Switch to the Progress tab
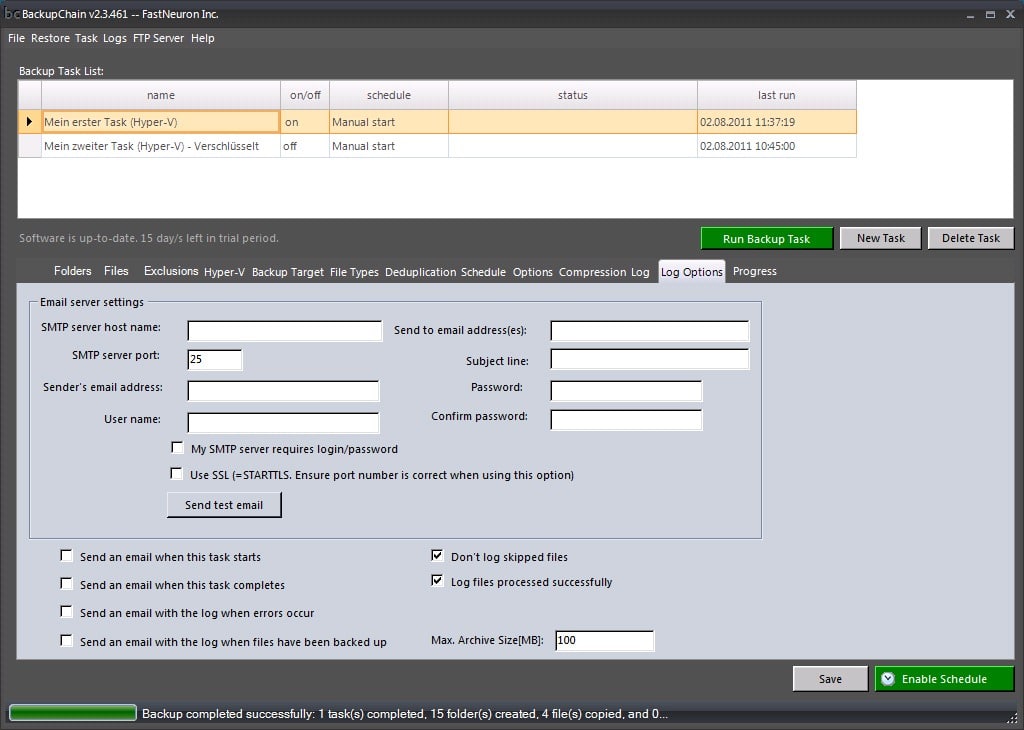The height and width of the screenshot is (730, 1024). tap(755, 271)
